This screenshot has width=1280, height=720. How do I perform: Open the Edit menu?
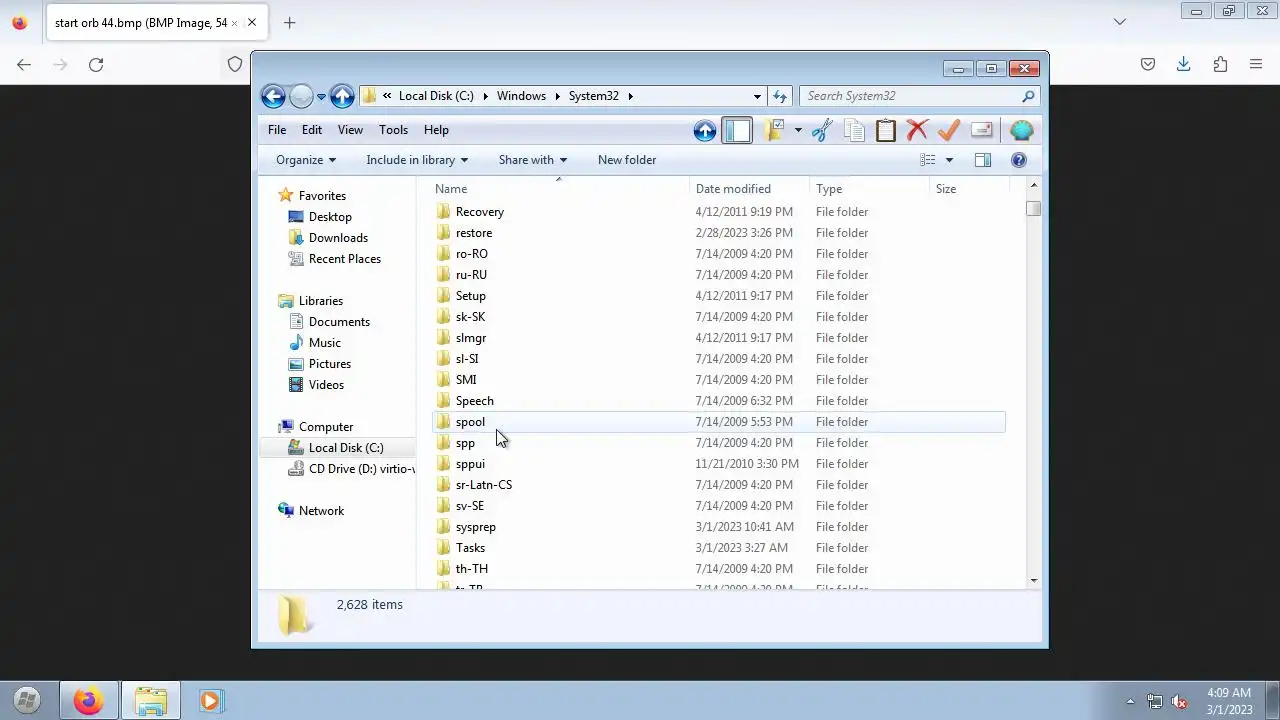[x=312, y=130]
